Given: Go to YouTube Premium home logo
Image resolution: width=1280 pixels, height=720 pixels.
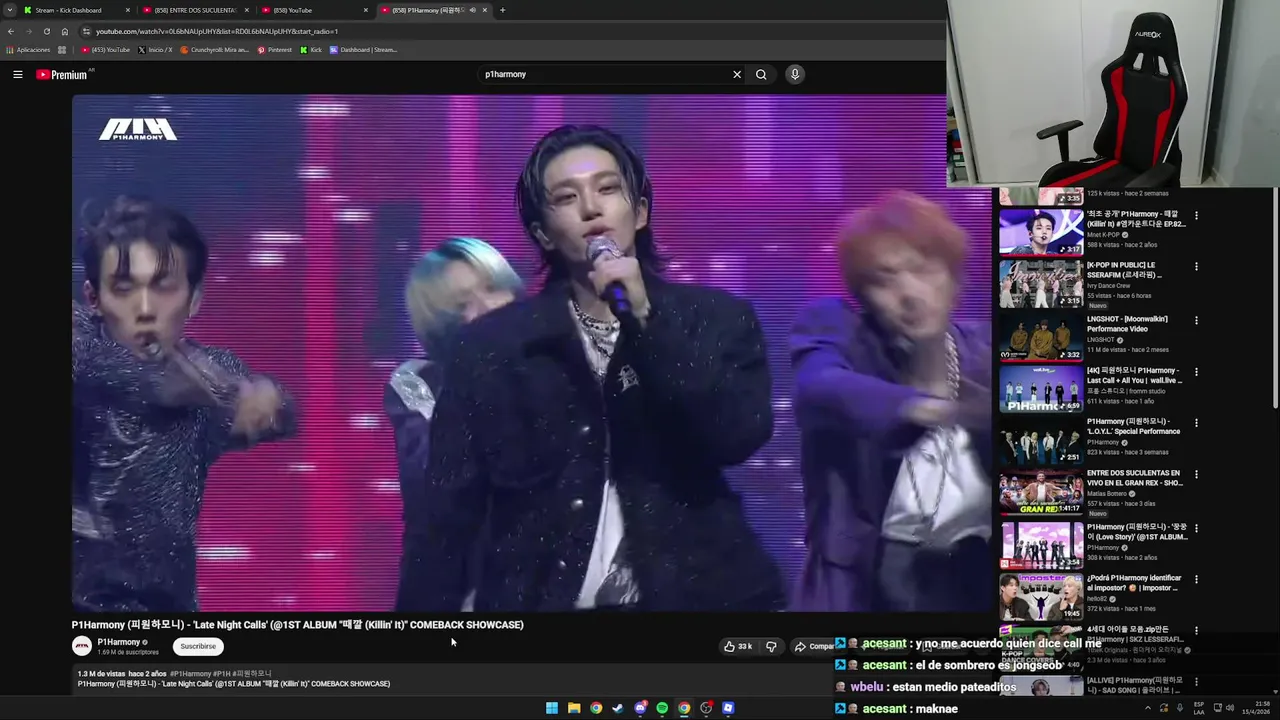Looking at the screenshot, I should (x=62, y=74).
